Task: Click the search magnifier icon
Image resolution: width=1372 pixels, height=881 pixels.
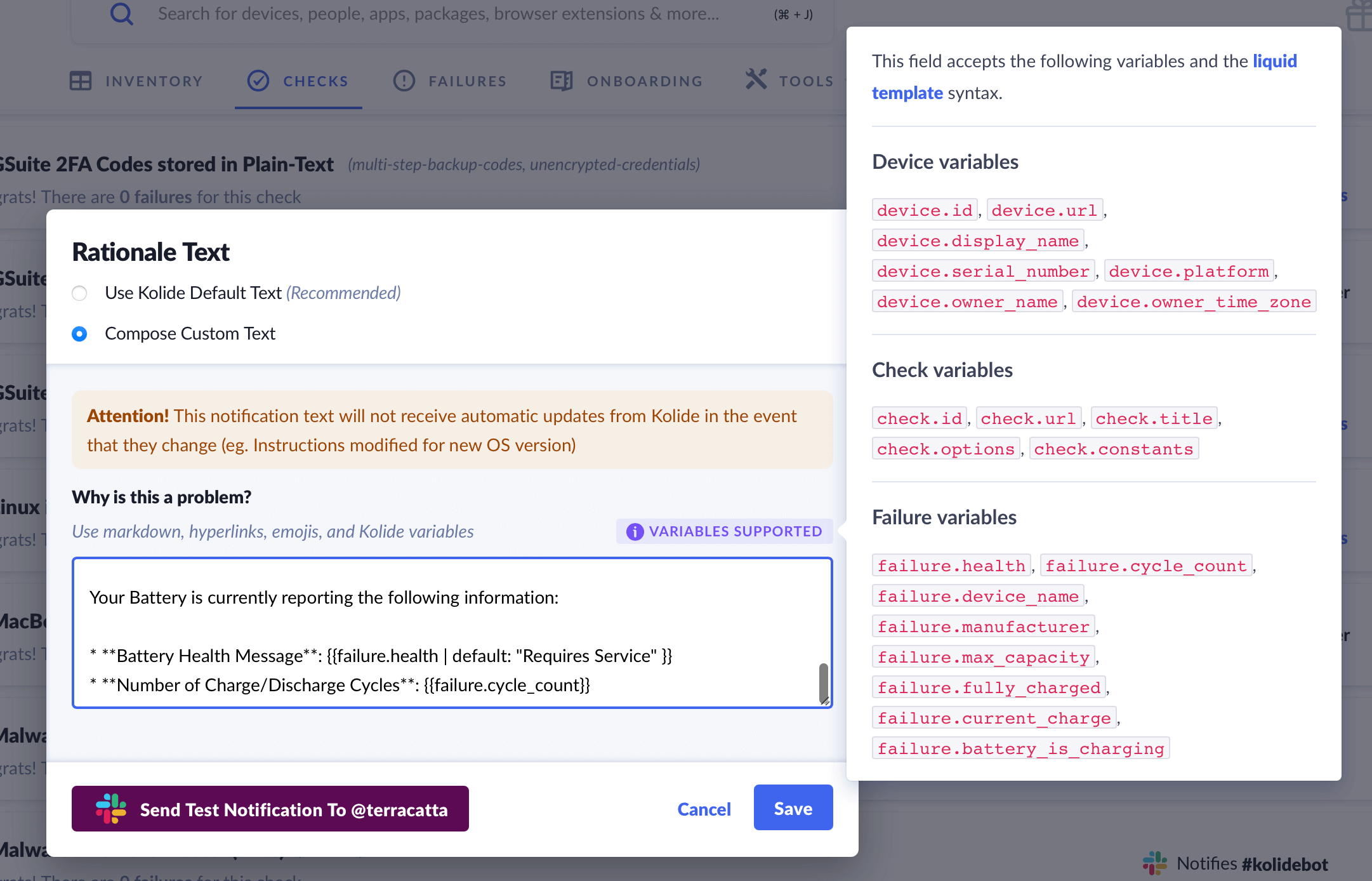Action: [121, 13]
